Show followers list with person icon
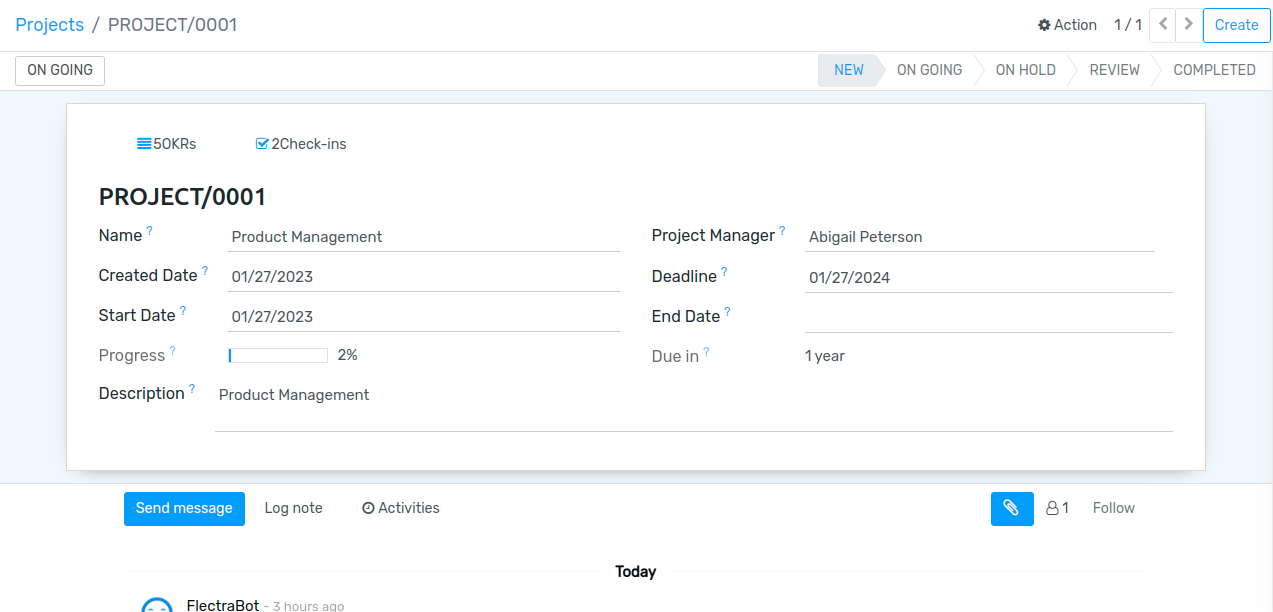Viewport: 1273px width, 612px height. 1057,508
